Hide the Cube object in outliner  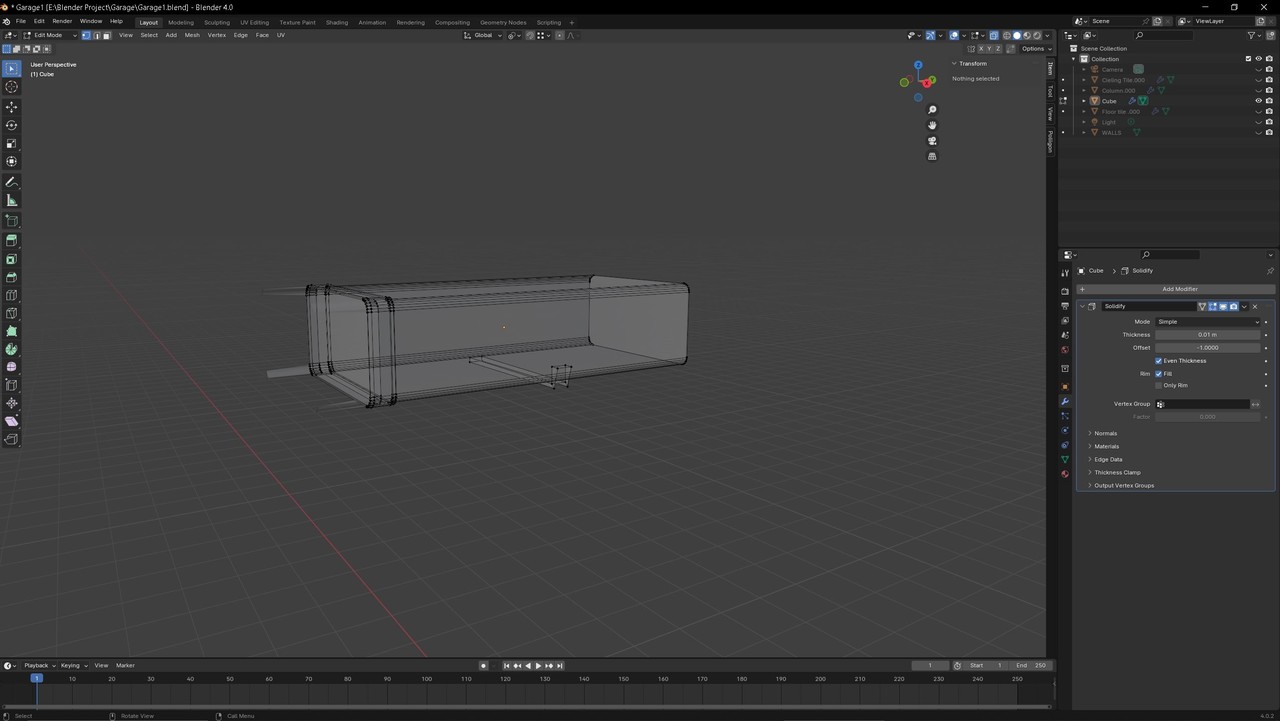point(1258,101)
